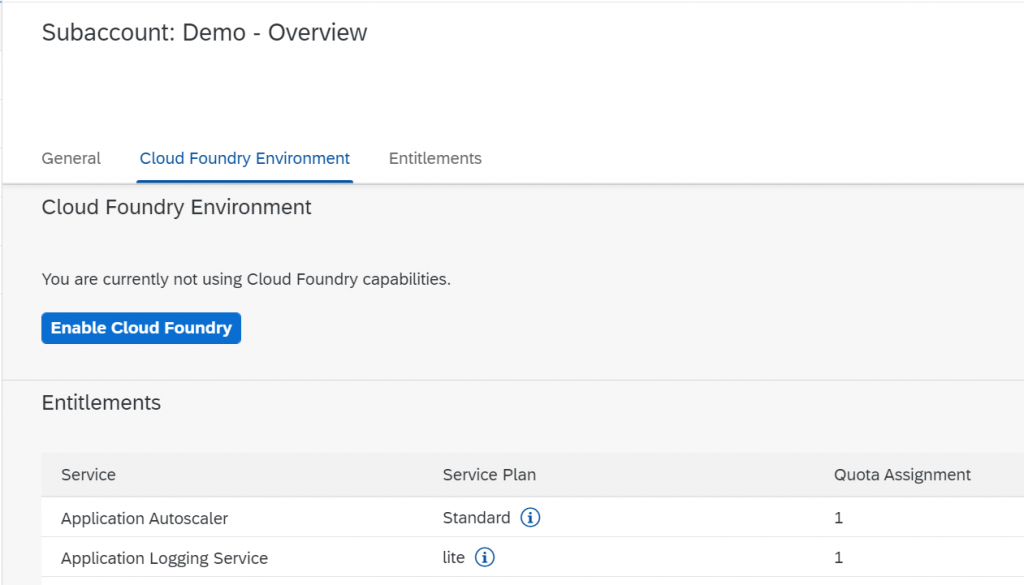Viewport: 1024px width, 585px height.
Task: Click the Service column header
Action: point(88,475)
